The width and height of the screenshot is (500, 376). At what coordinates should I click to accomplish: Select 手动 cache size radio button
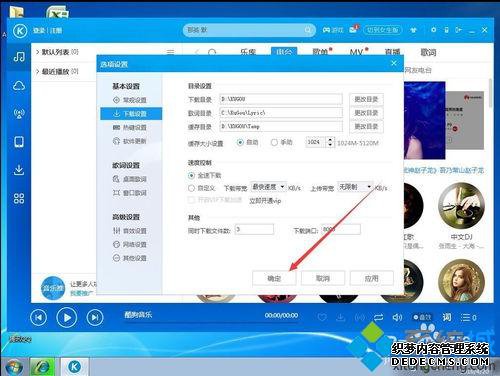pos(274,142)
